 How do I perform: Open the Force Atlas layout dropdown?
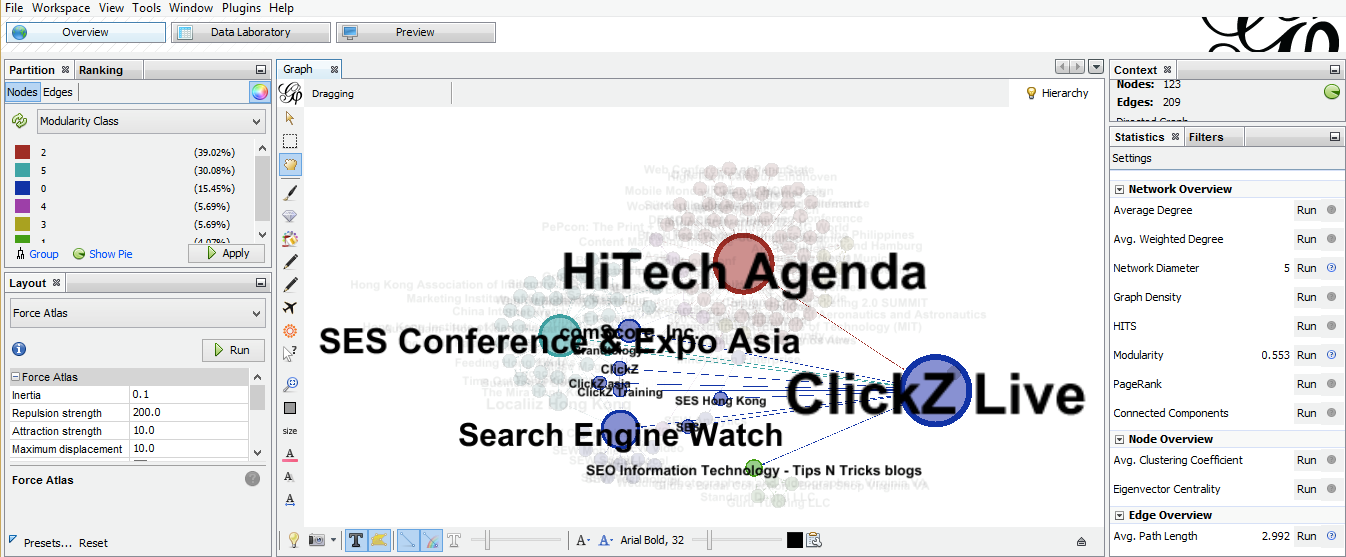[x=138, y=313]
